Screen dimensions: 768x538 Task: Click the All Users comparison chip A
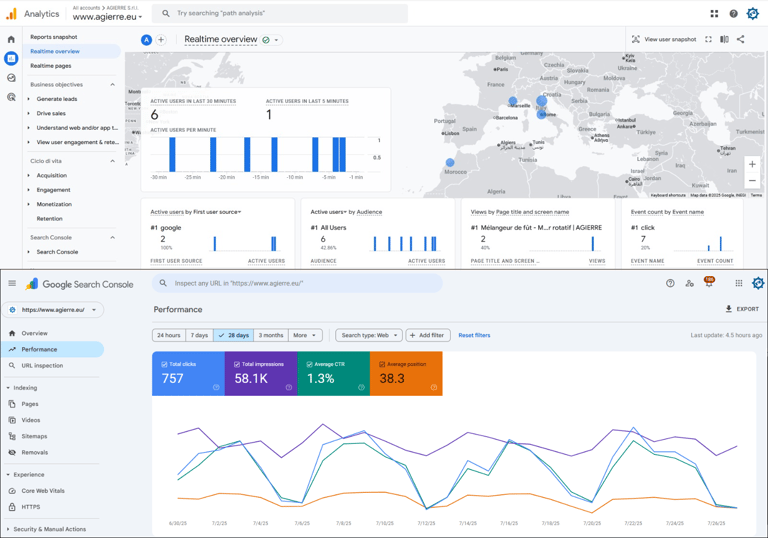coord(146,40)
